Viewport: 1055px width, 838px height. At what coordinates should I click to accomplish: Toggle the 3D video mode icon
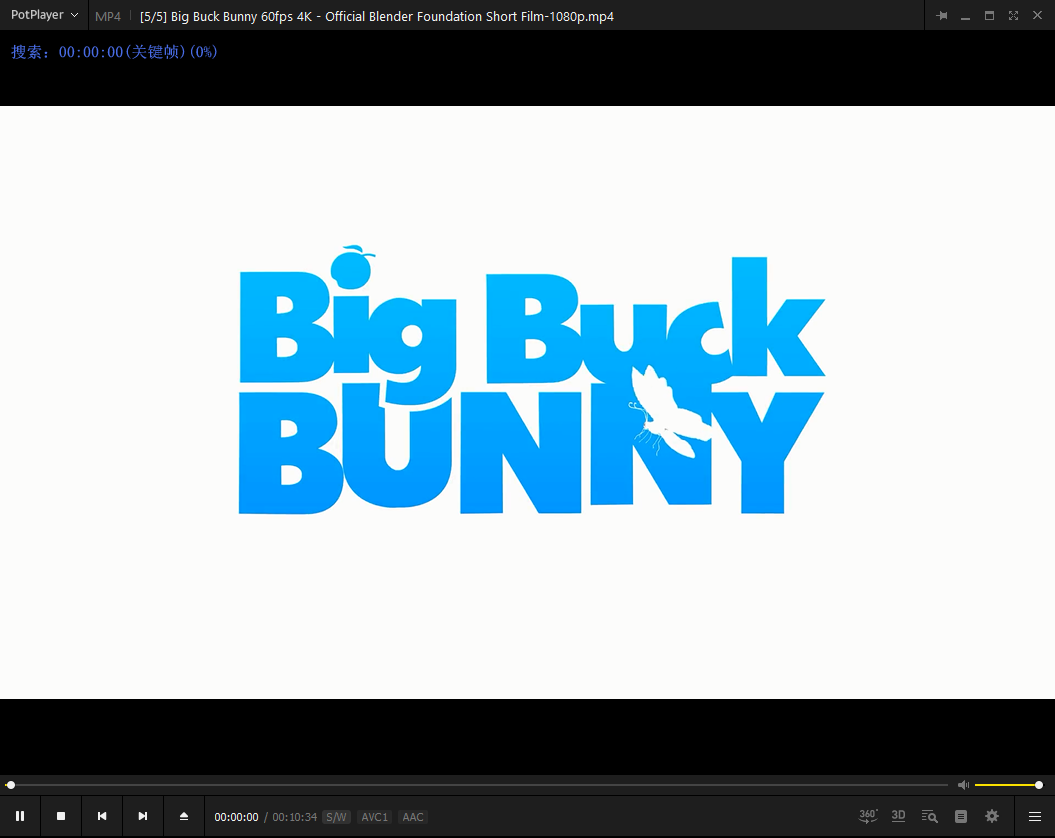click(898, 816)
